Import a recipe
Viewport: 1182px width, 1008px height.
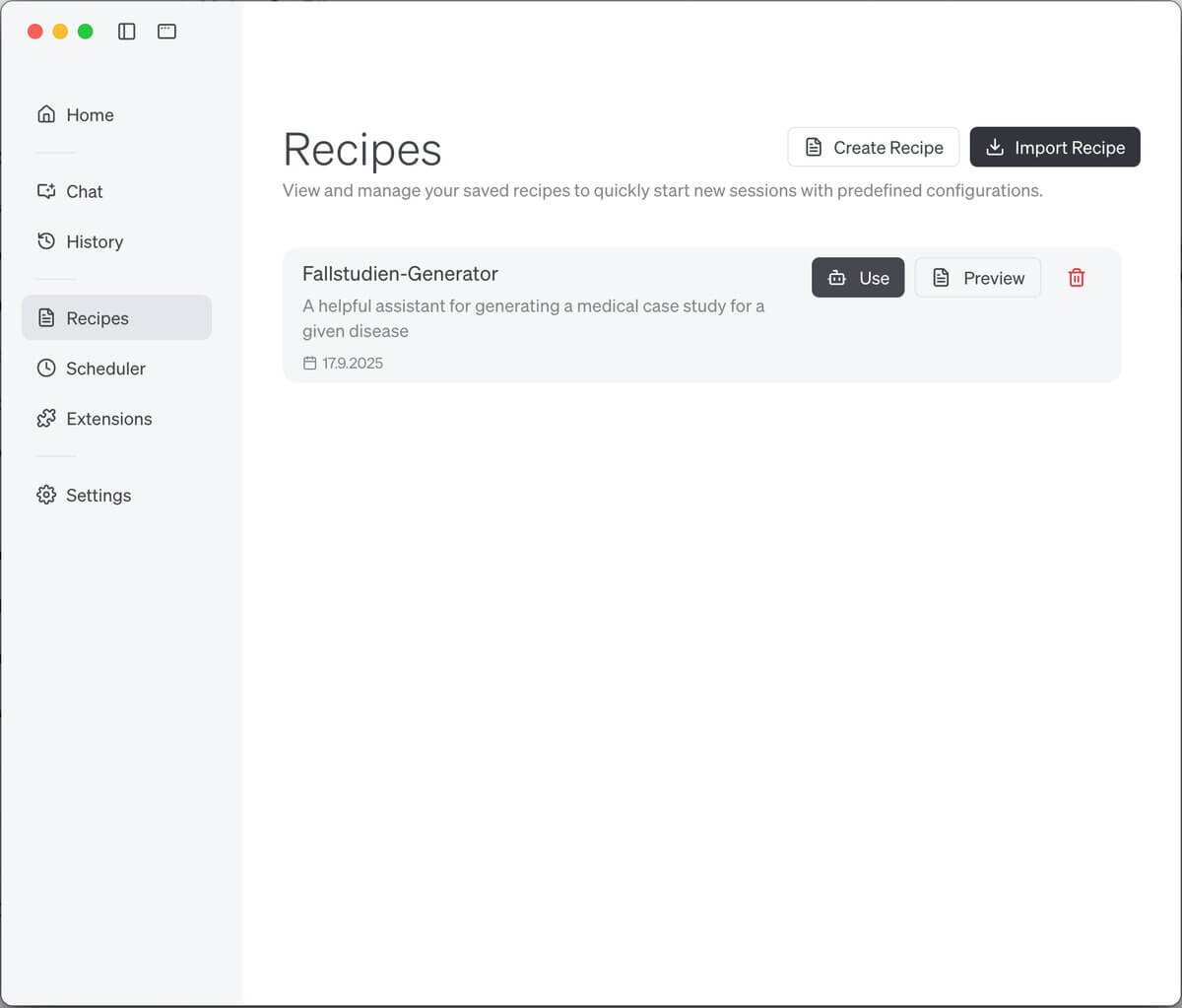1055,147
